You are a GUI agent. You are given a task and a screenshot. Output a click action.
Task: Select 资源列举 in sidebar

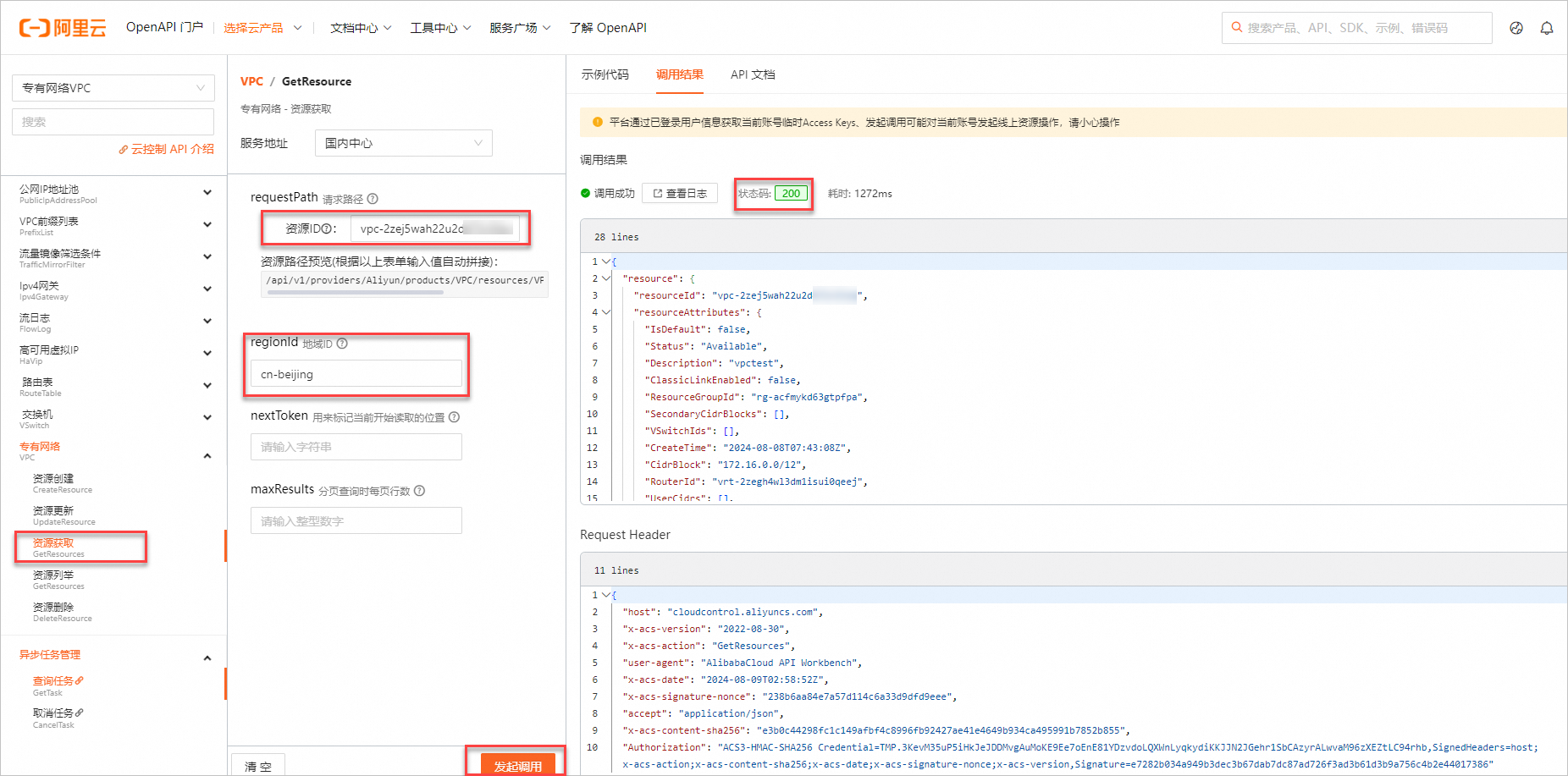58,580
